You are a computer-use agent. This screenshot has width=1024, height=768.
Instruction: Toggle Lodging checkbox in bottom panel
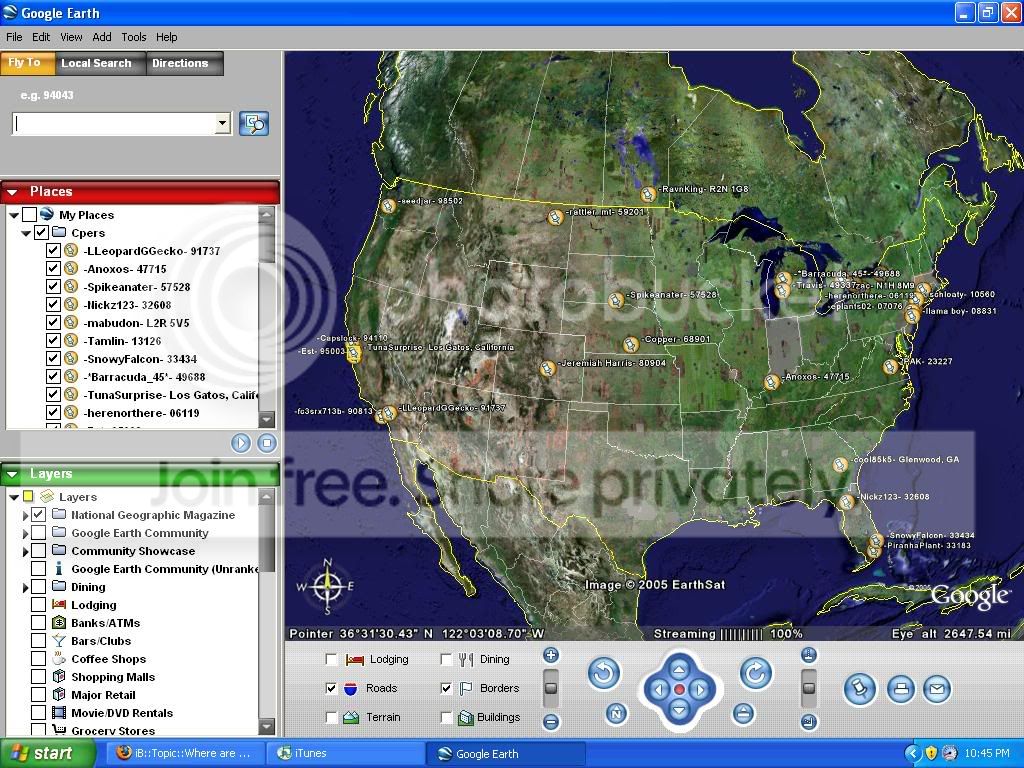click(x=332, y=660)
